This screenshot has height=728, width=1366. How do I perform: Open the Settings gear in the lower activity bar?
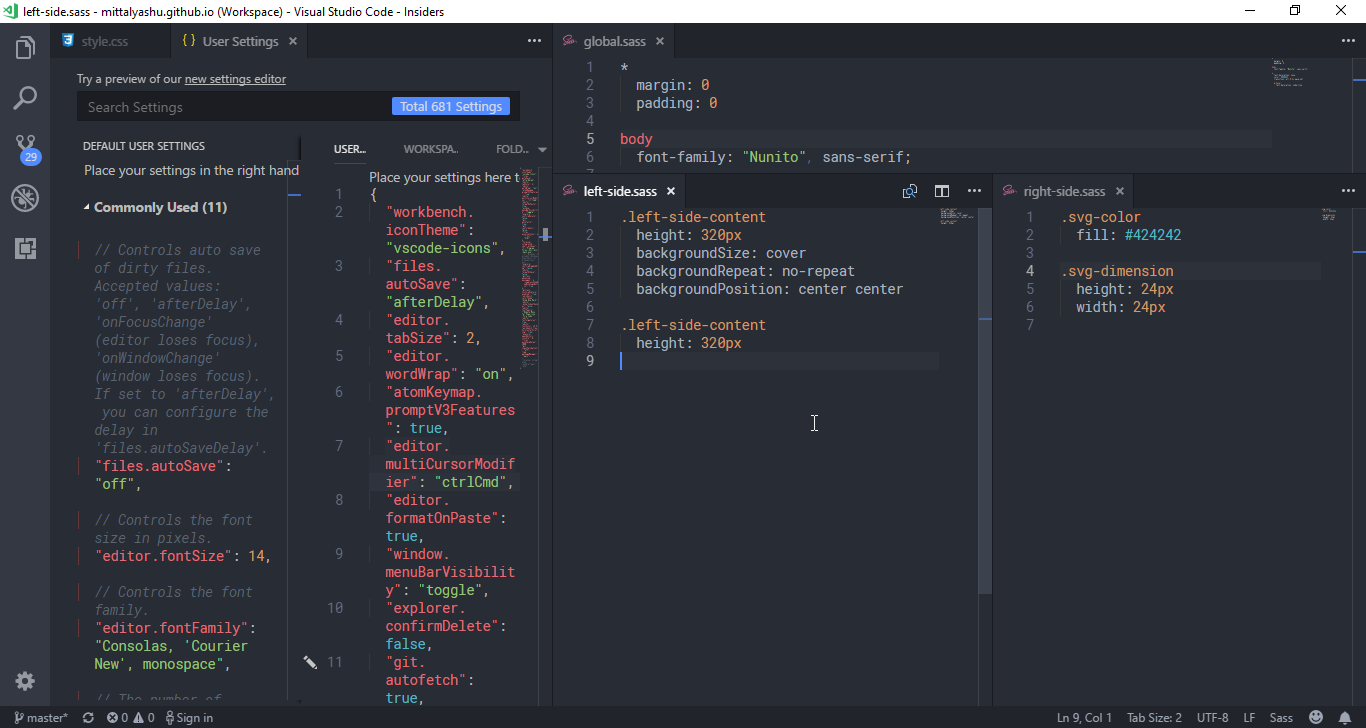(x=25, y=681)
